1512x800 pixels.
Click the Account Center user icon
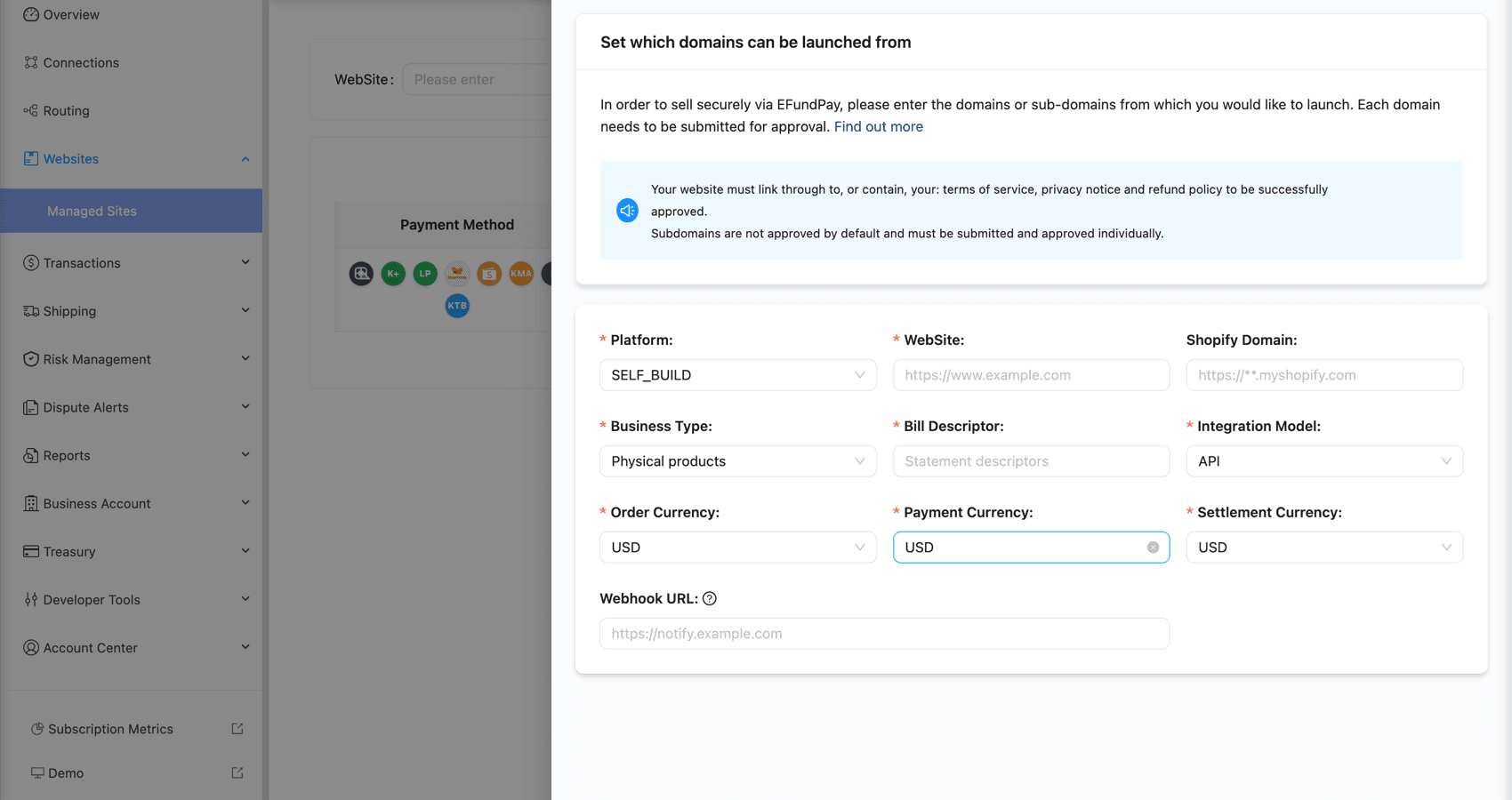pos(31,647)
